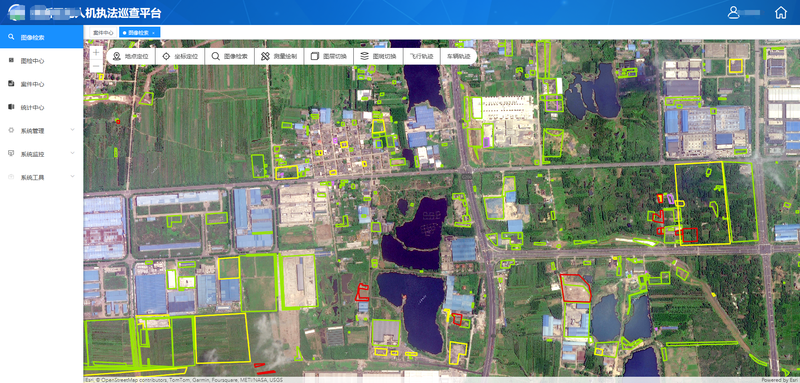The image size is (800, 383).
Task: Activate the 测量绘制 measure and draw tool
Action: tap(279, 56)
